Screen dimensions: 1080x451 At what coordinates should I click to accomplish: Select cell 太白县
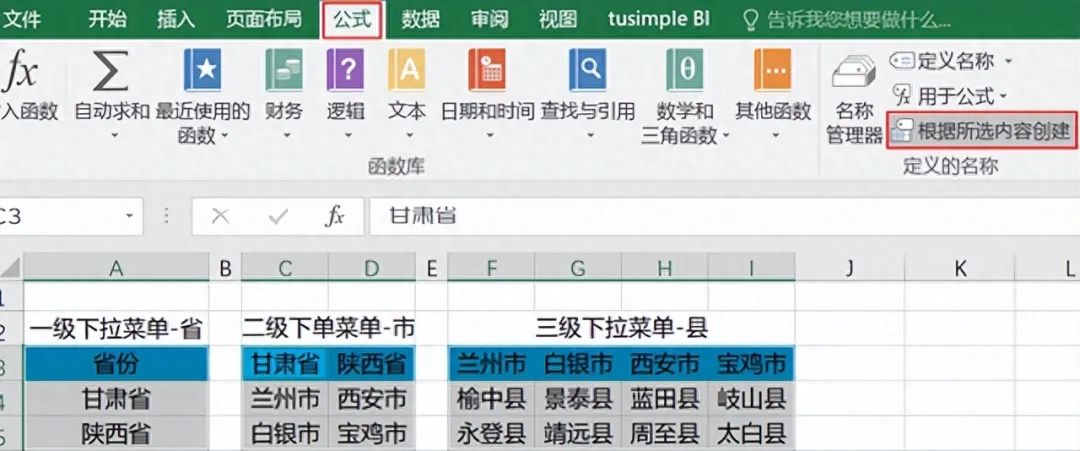click(751, 434)
